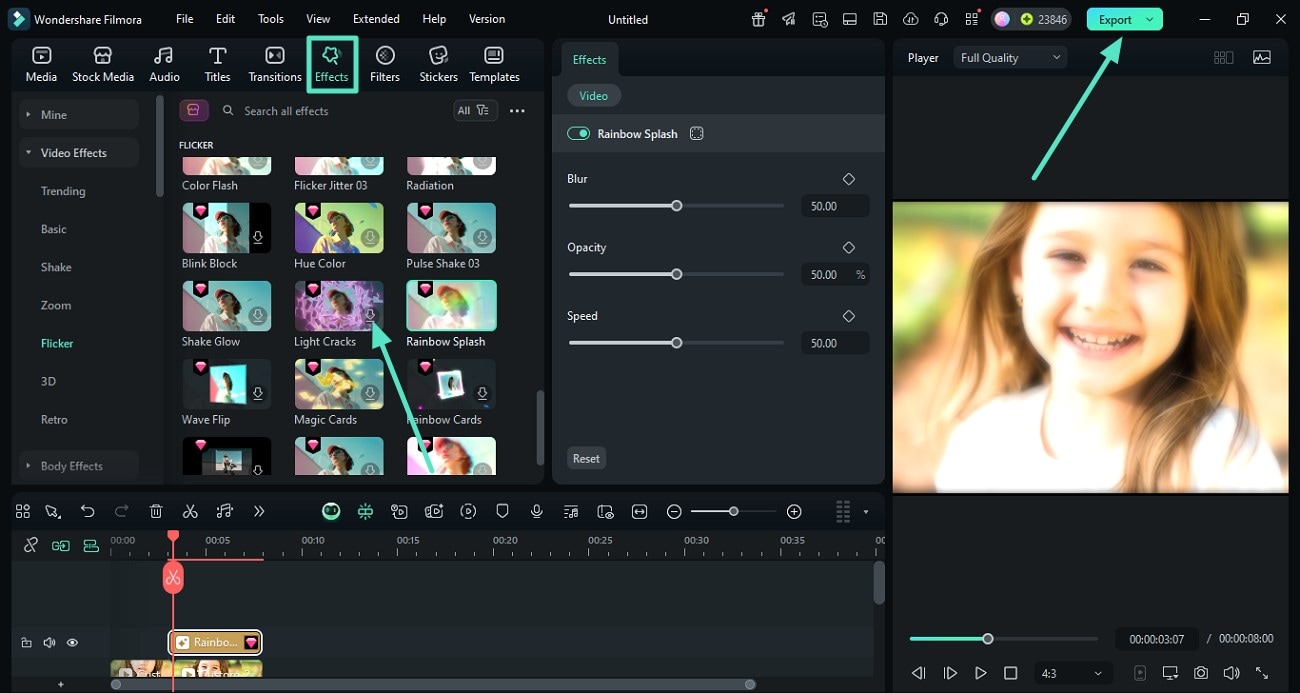1300x693 pixels.
Task: Select the Trending effects category
Action: click(x=63, y=191)
